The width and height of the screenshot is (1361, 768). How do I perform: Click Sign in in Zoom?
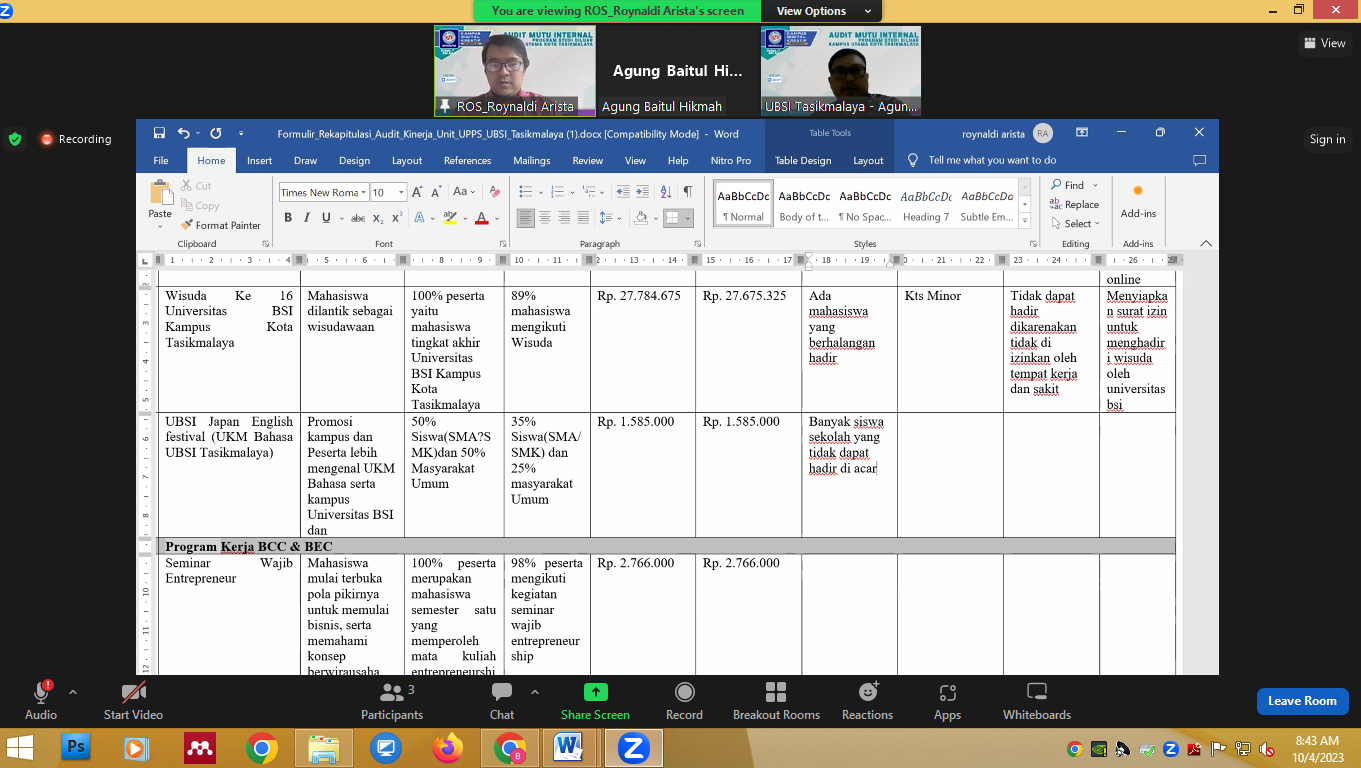[x=1327, y=139]
